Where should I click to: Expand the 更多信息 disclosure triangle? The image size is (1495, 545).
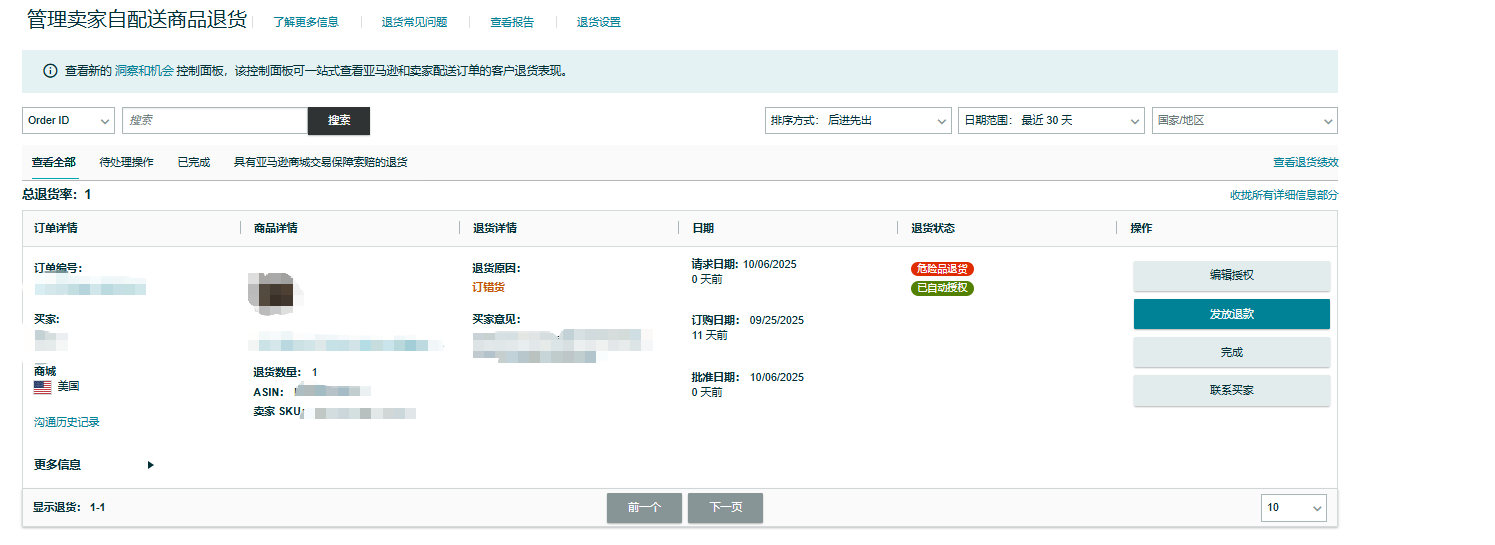(x=151, y=465)
